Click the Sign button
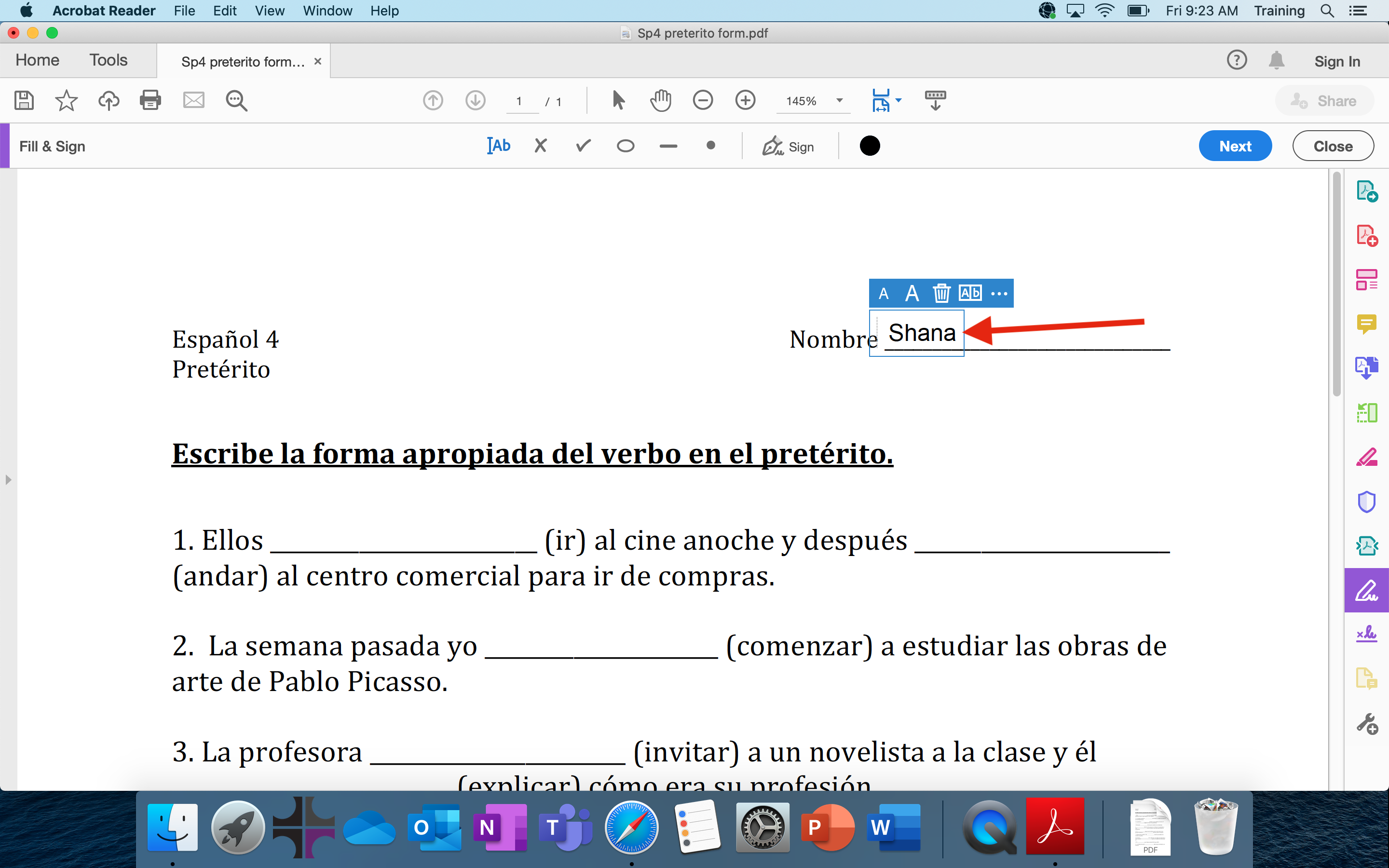 pyautogui.click(x=788, y=147)
